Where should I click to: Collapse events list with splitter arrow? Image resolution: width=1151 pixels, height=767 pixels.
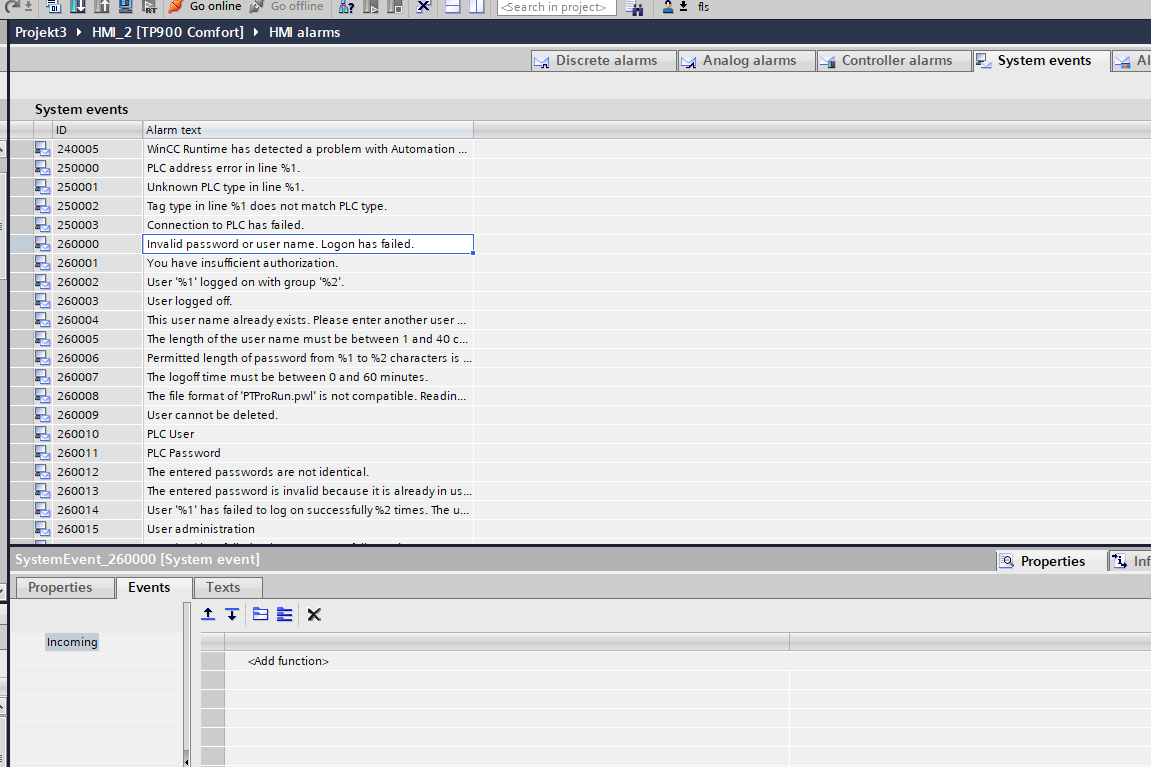[x=186, y=761]
